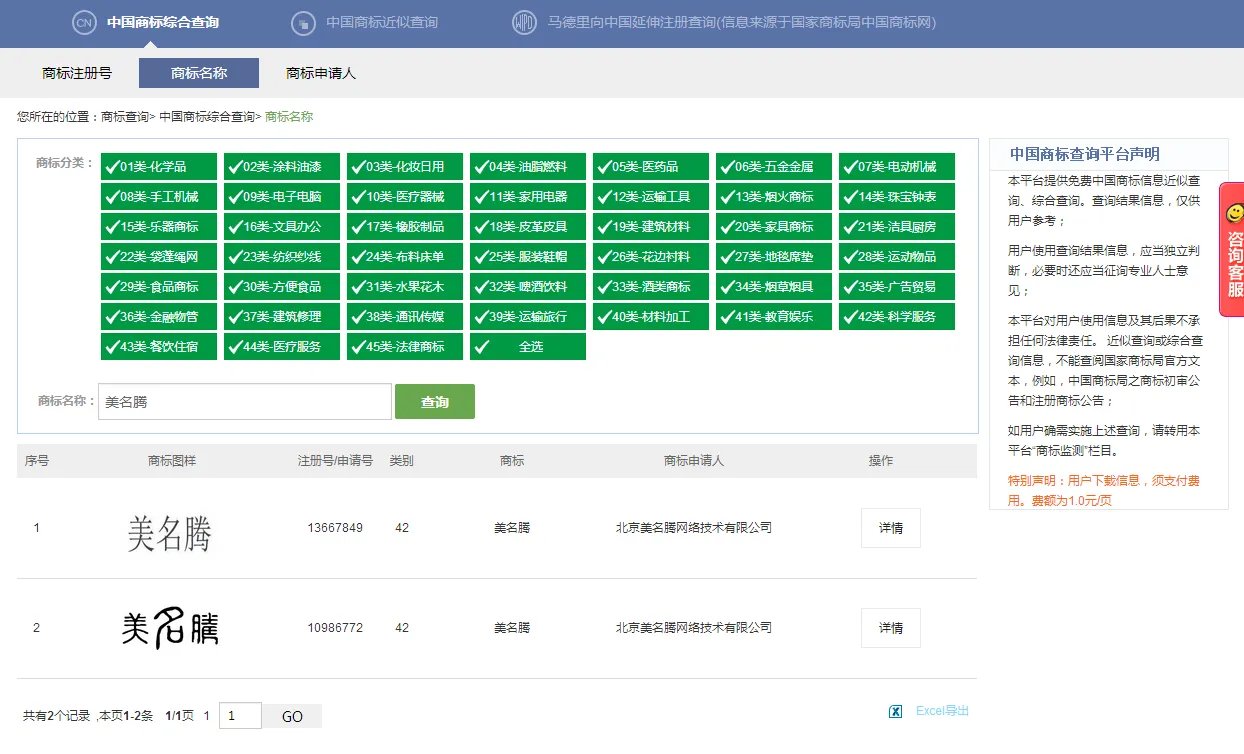Click the icon next to 中国商标近似查询
This screenshot has width=1244, height=754.
[302, 21]
